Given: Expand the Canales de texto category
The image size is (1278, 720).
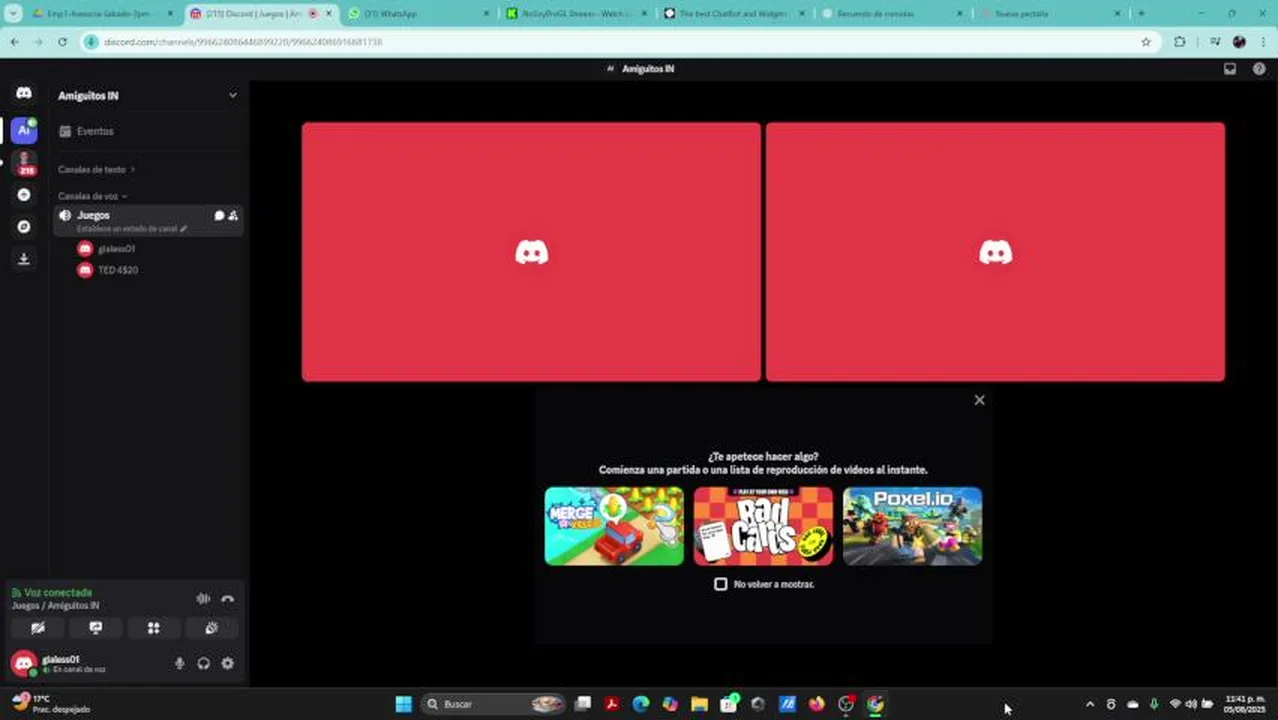Looking at the screenshot, I should pos(96,169).
